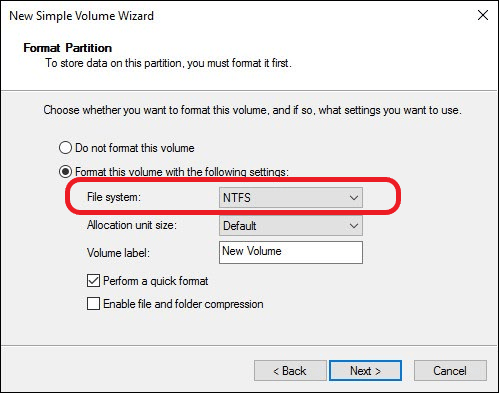Choose the 'Format this volume with the following settings' radio button
Image resolution: width=499 pixels, height=393 pixels.
coord(65,172)
